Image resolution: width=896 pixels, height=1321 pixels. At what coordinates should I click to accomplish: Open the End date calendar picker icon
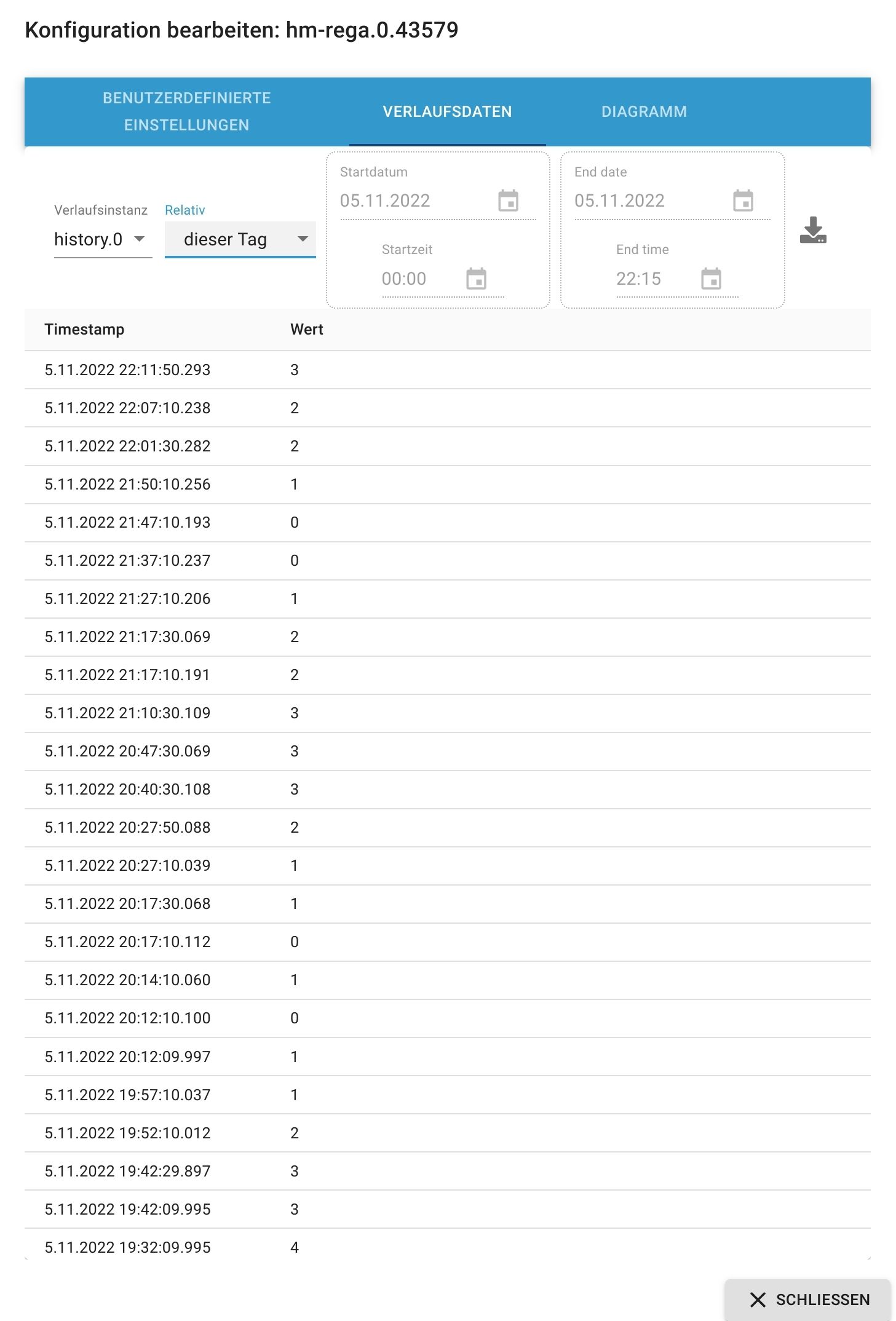pos(743,200)
